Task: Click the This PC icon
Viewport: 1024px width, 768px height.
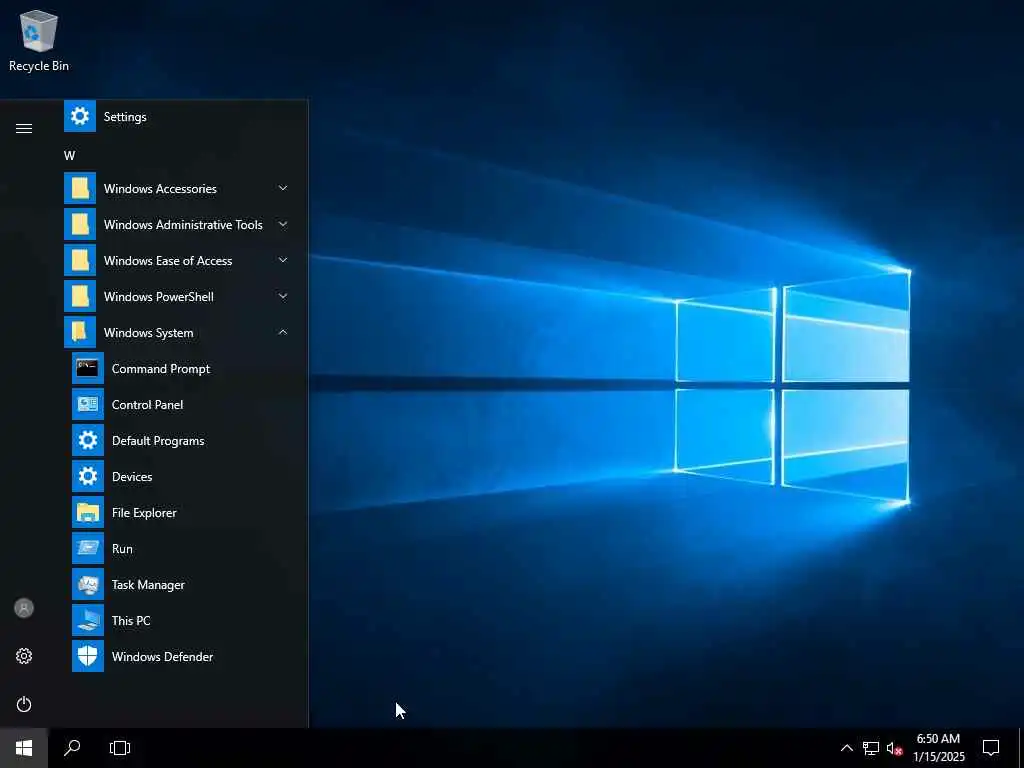Action: [x=88, y=620]
